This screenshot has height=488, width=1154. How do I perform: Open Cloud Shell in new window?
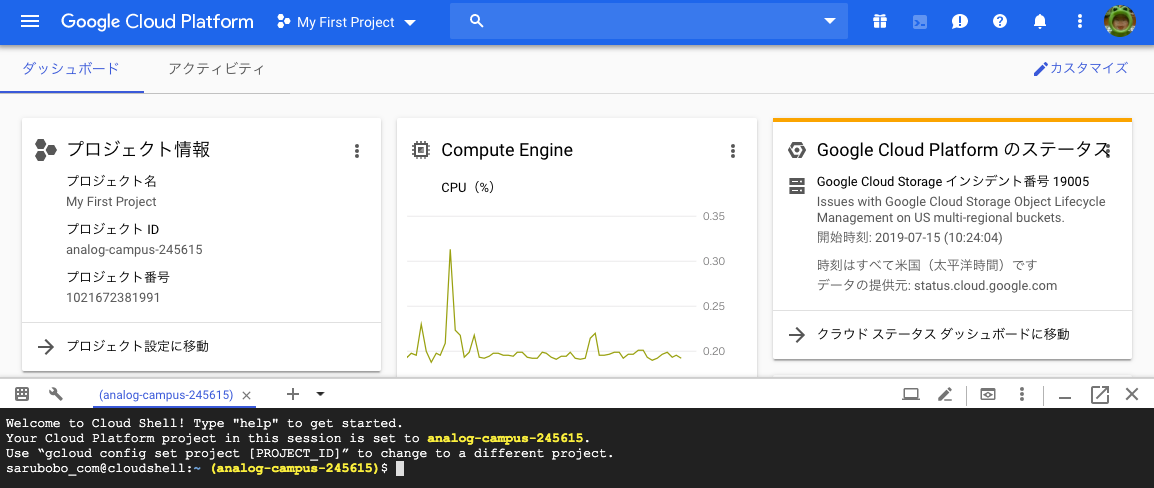tap(1100, 395)
